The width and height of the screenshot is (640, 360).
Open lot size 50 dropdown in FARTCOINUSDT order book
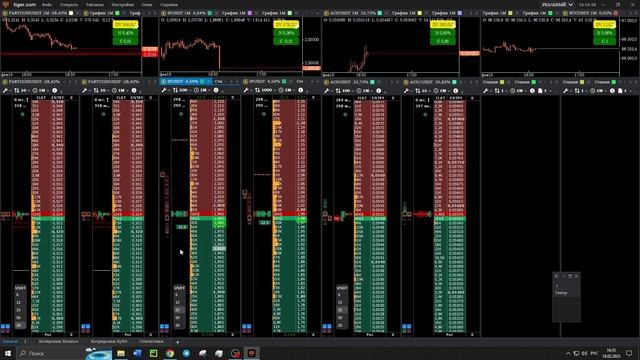21,90
